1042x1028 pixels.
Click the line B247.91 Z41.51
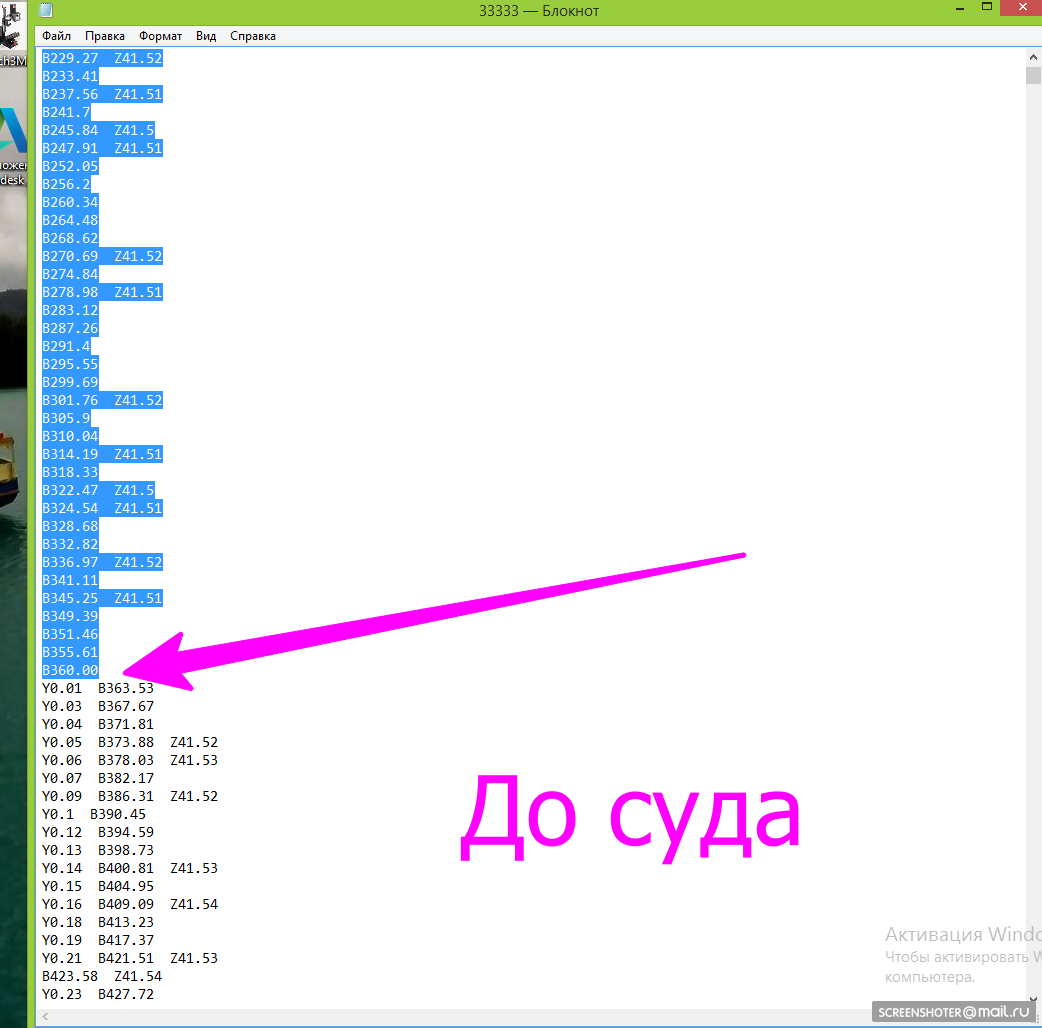(x=102, y=148)
